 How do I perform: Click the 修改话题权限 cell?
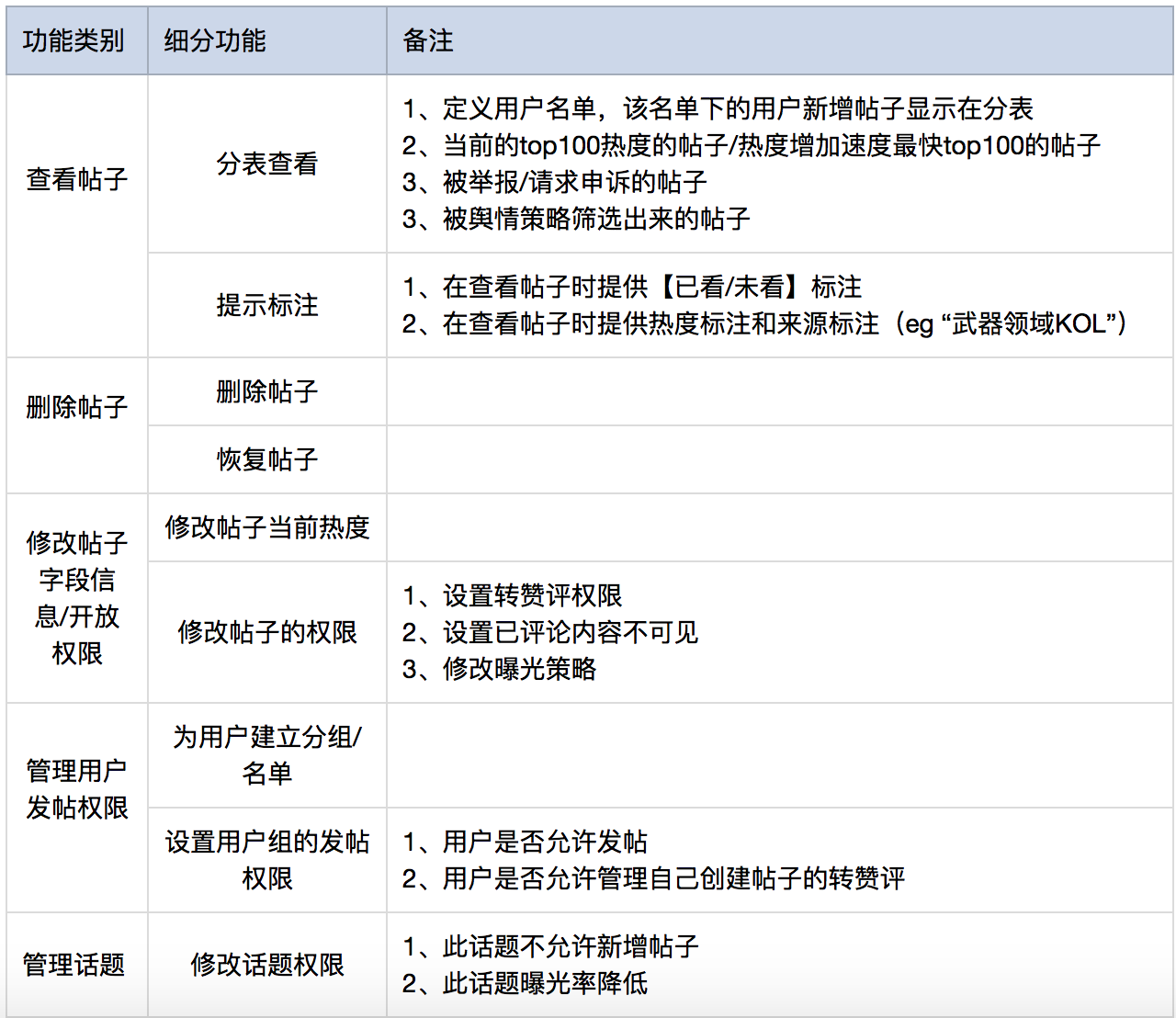coord(267,965)
